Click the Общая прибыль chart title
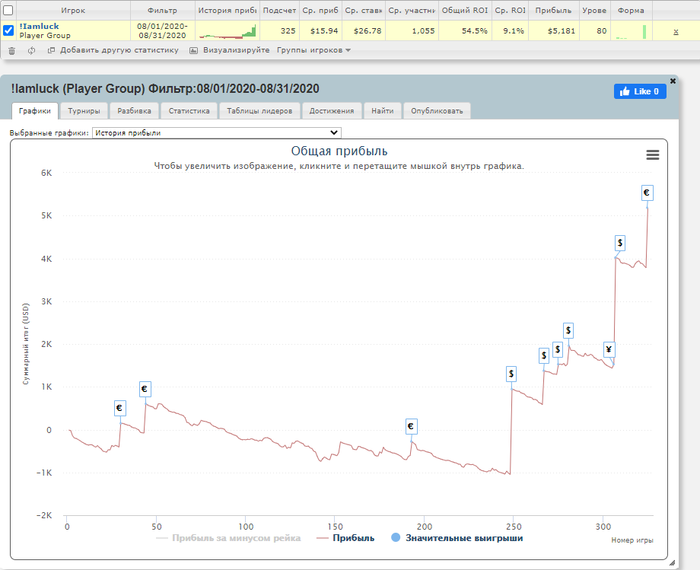 (x=339, y=151)
